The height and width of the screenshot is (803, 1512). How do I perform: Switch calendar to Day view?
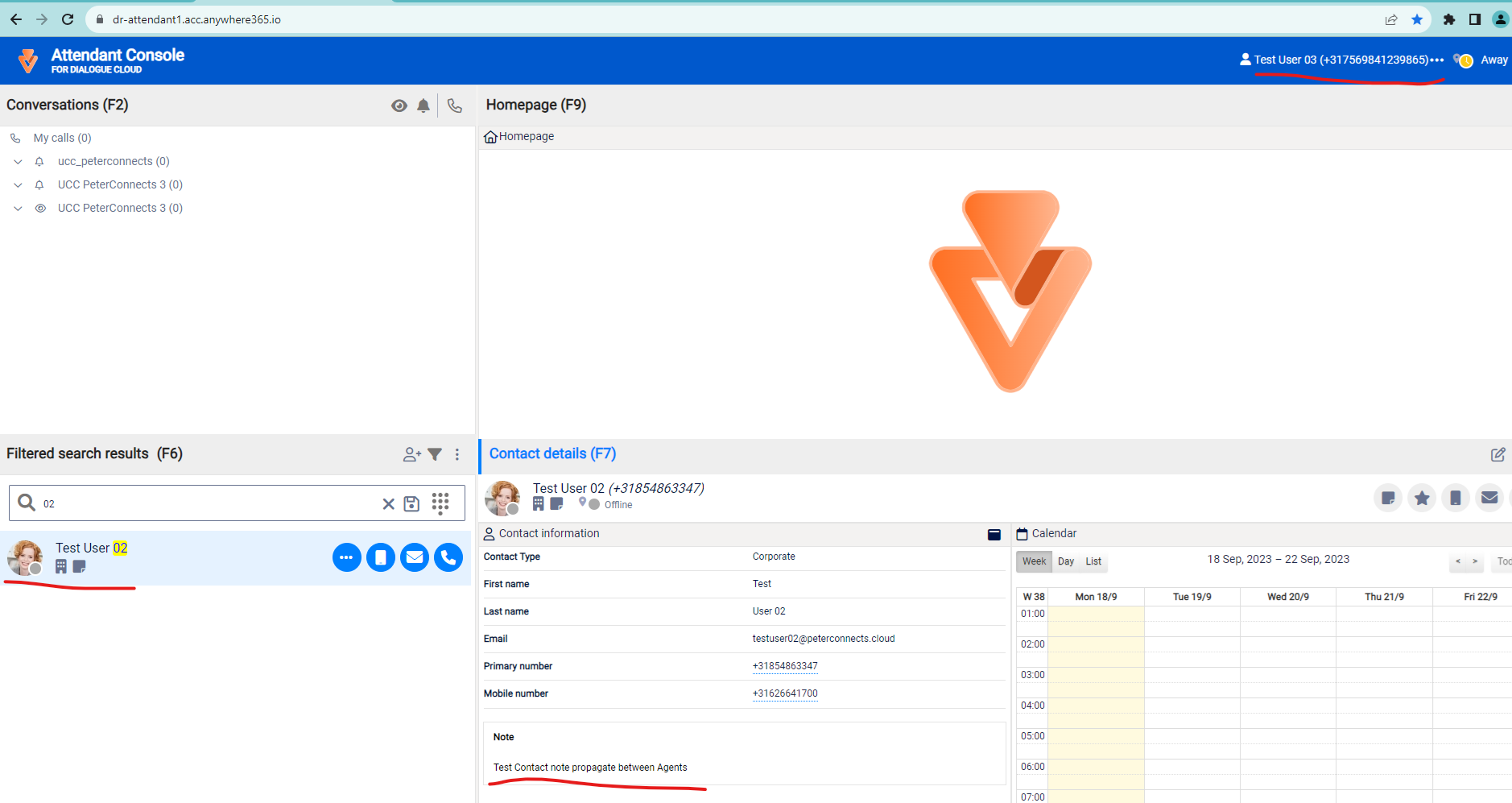pos(1066,561)
